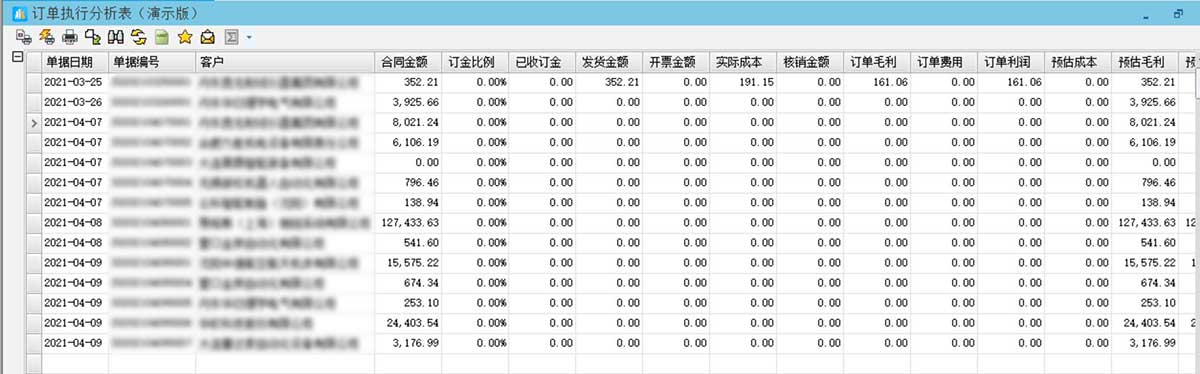Click the 核销金额 column header
The height and width of the screenshot is (374, 1200).
(811, 61)
